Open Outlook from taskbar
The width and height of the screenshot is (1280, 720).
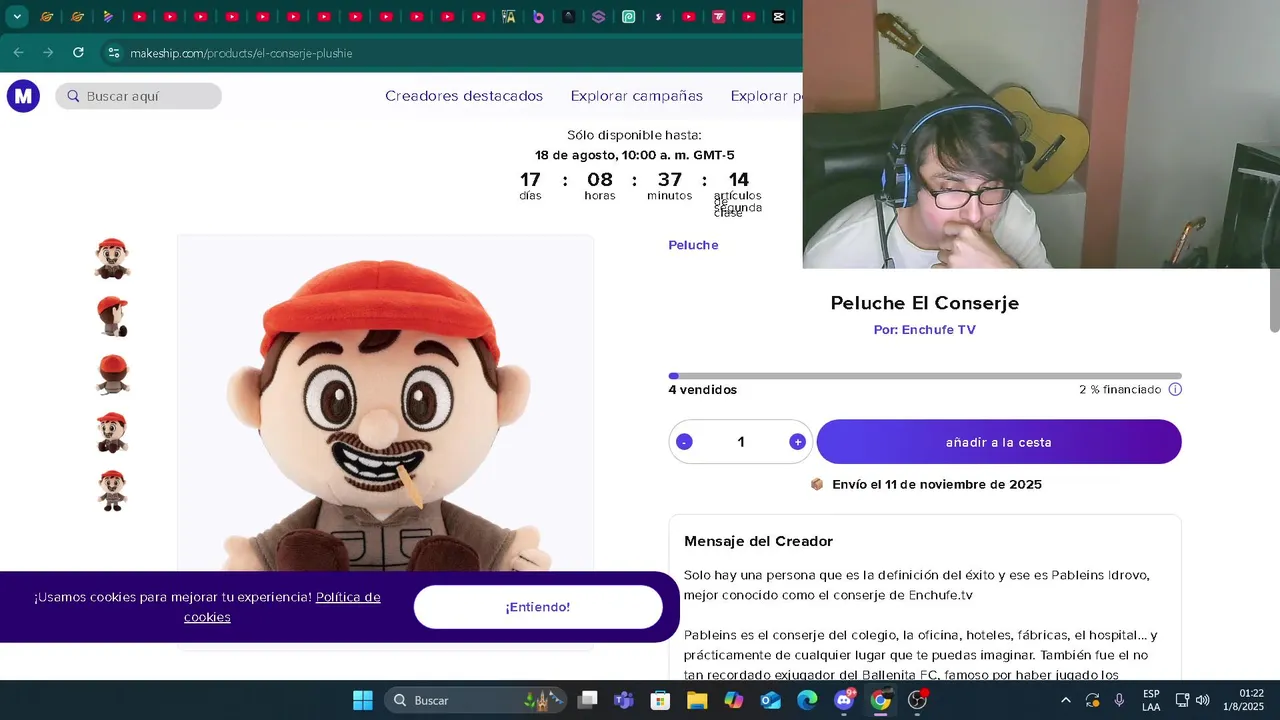coord(770,700)
